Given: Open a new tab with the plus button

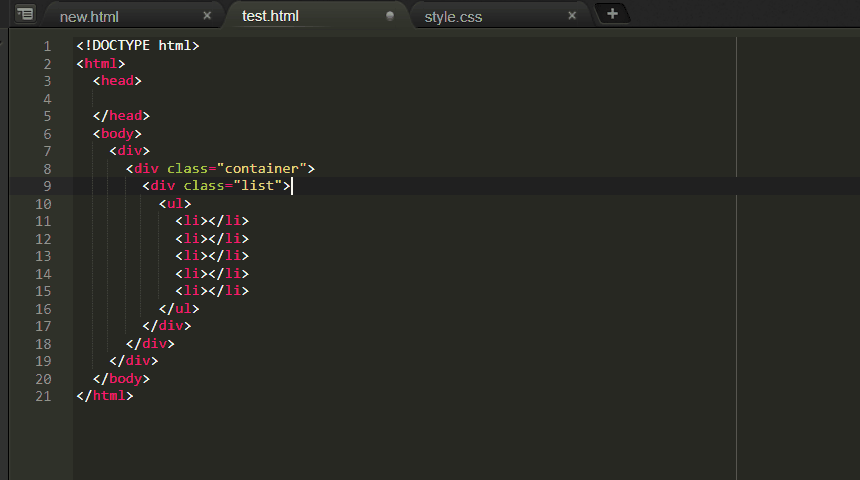Looking at the screenshot, I should 613,14.
